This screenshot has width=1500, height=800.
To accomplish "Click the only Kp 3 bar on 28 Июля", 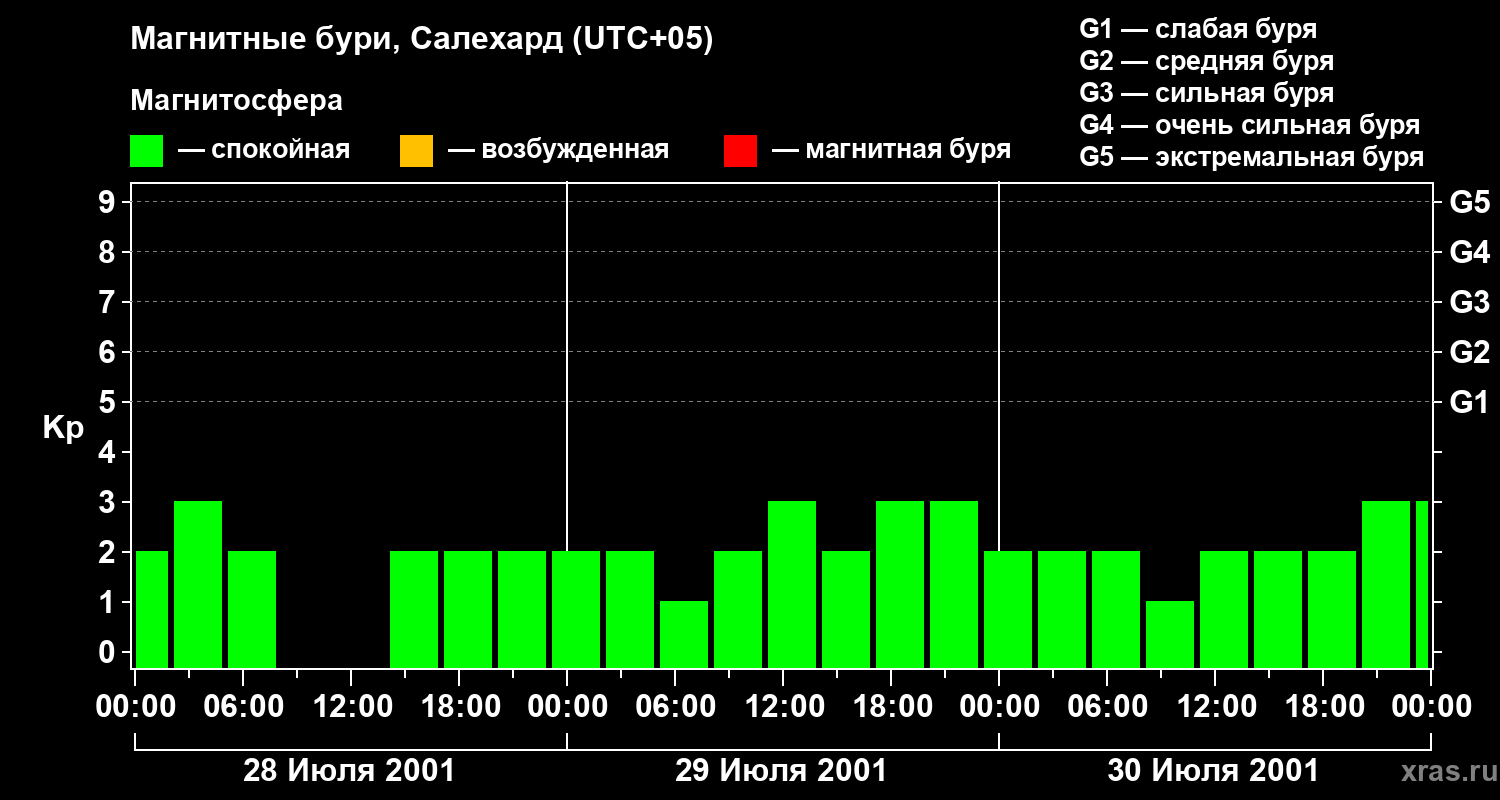I will tap(198, 584).
